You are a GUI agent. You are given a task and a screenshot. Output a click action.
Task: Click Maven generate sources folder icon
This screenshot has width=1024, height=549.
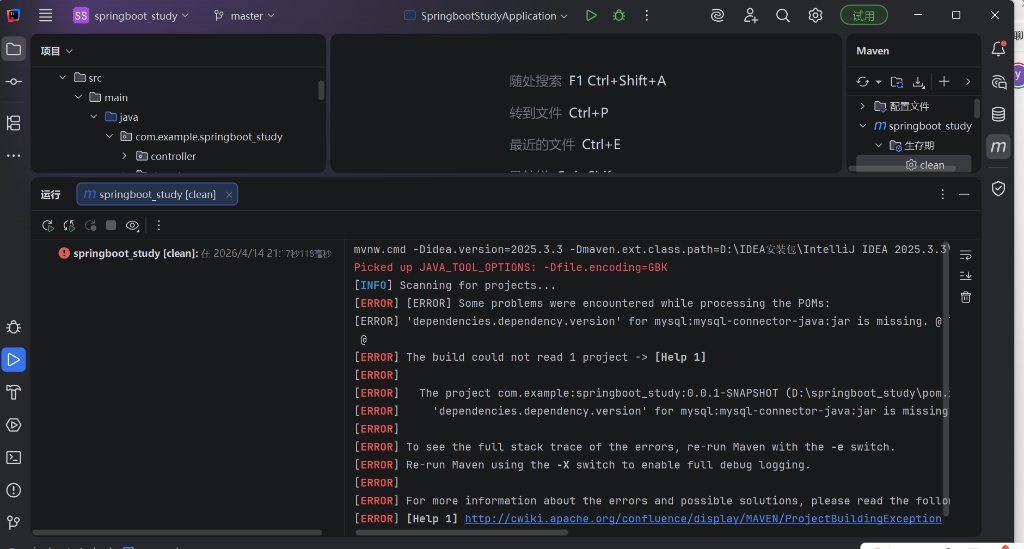pos(897,82)
